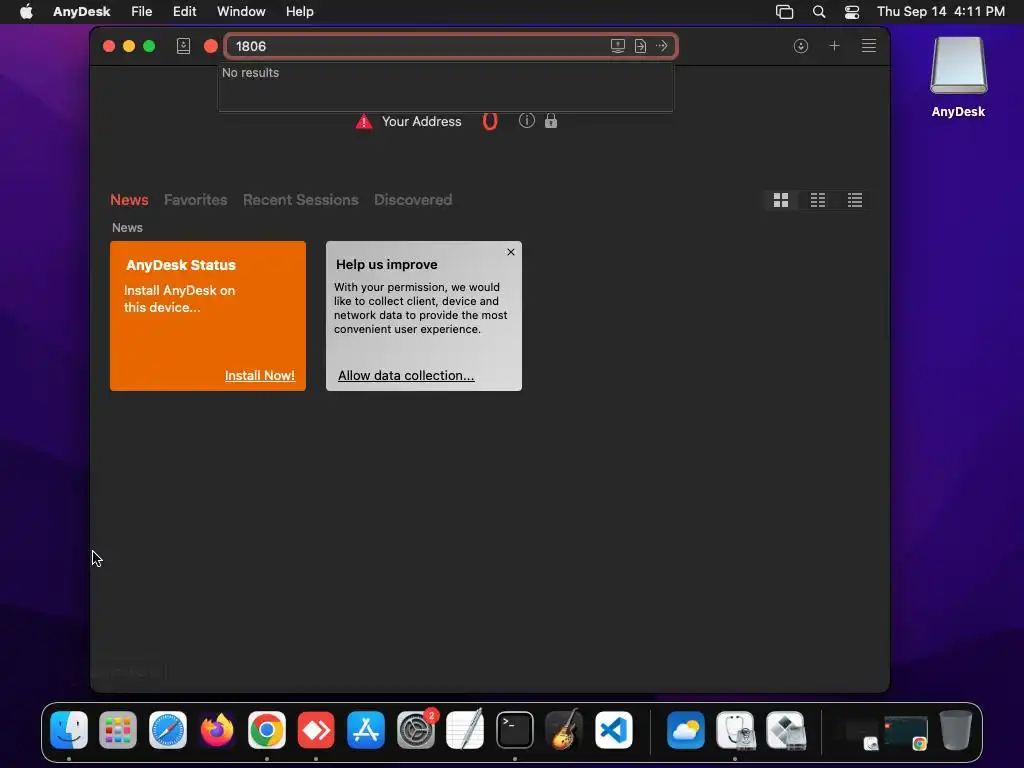Dismiss the Help us improve card

click(x=511, y=252)
